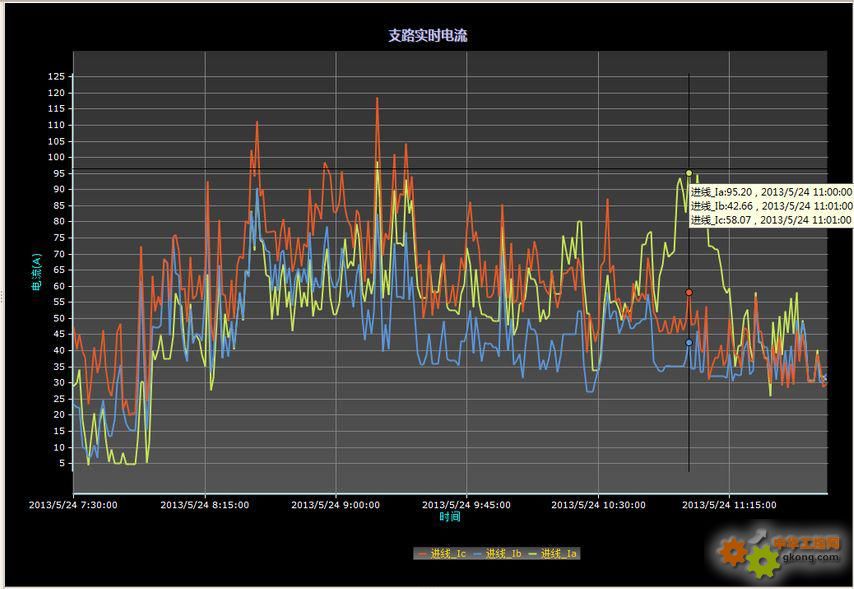Click the 进线_Ic:58.07 tooltip line
Image resolution: width=854 pixels, height=589 pixels.
[770, 220]
